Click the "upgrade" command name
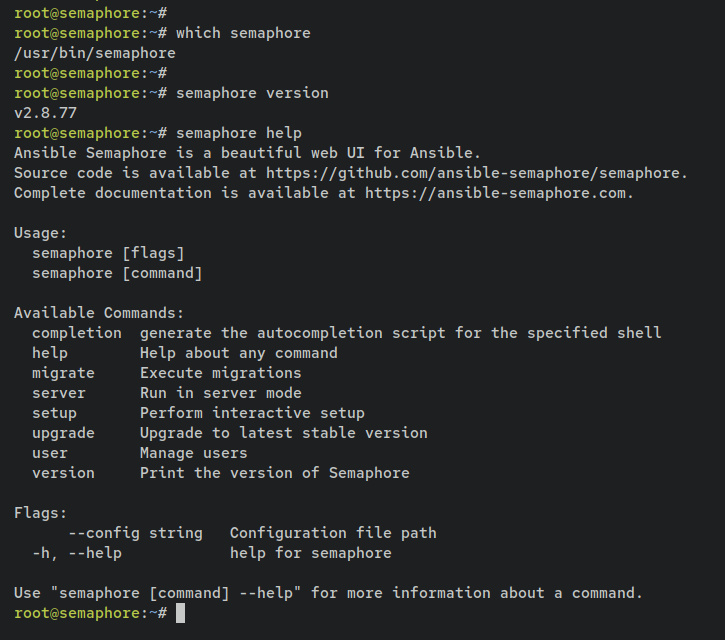The image size is (725, 640). (x=63, y=433)
